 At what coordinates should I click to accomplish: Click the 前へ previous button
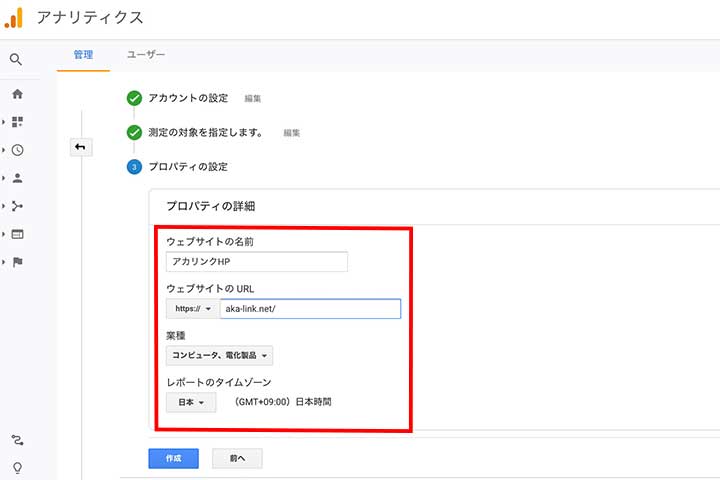coord(237,458)
